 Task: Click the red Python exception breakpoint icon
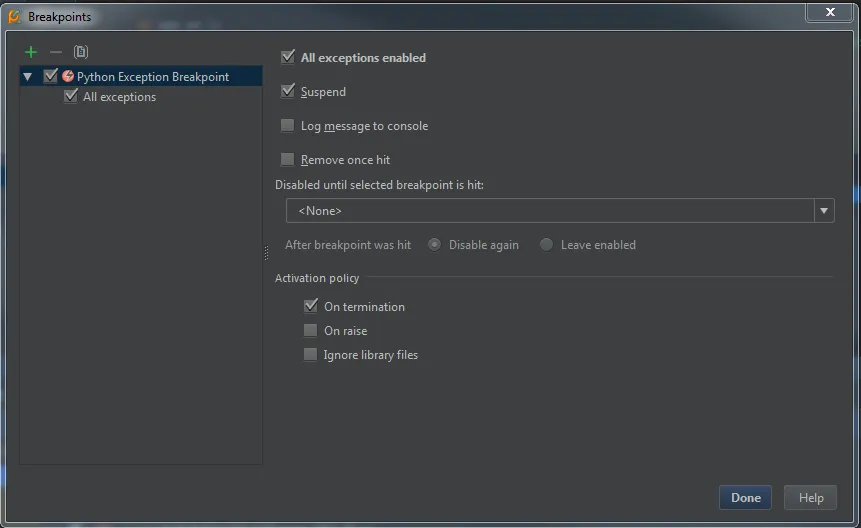tap(68, 76)
